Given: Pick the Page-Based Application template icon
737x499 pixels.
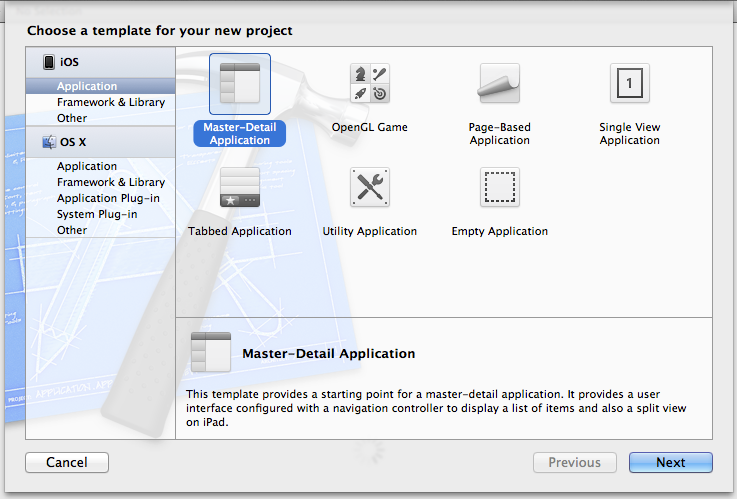Looking at the screenshot, I should (x=500, y=83).
